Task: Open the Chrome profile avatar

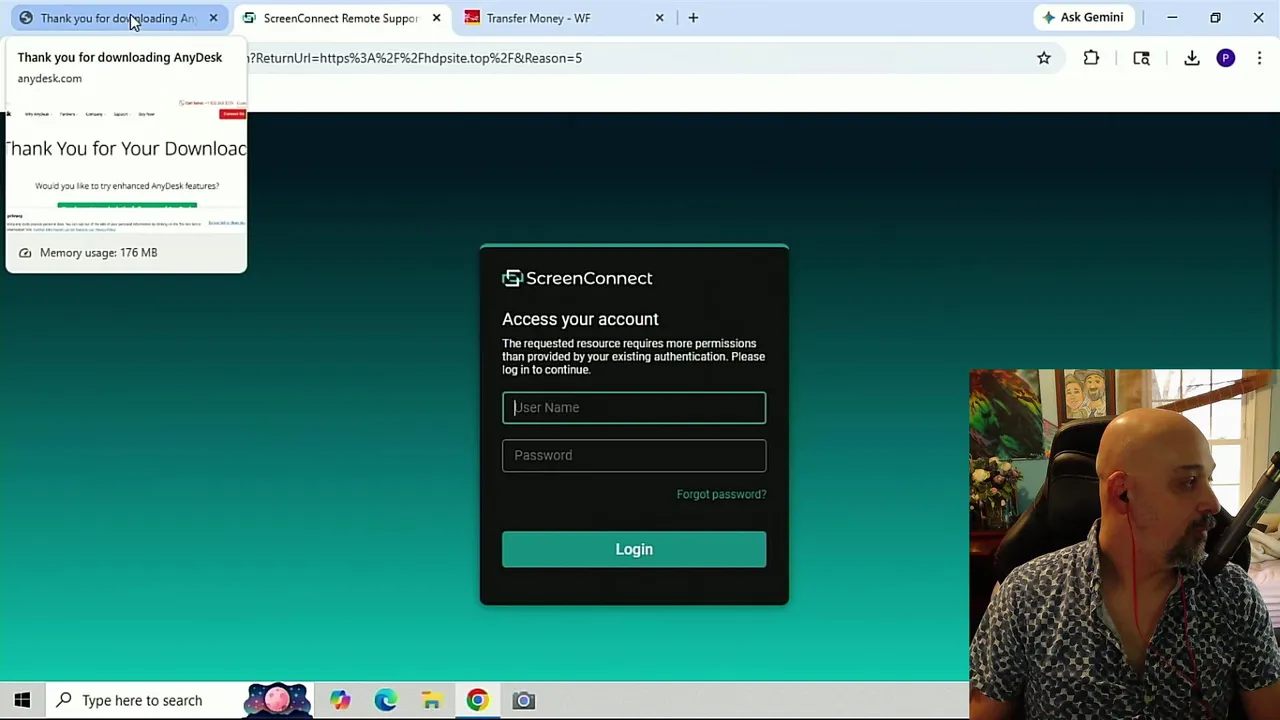Action: [x=1226, y=58]
